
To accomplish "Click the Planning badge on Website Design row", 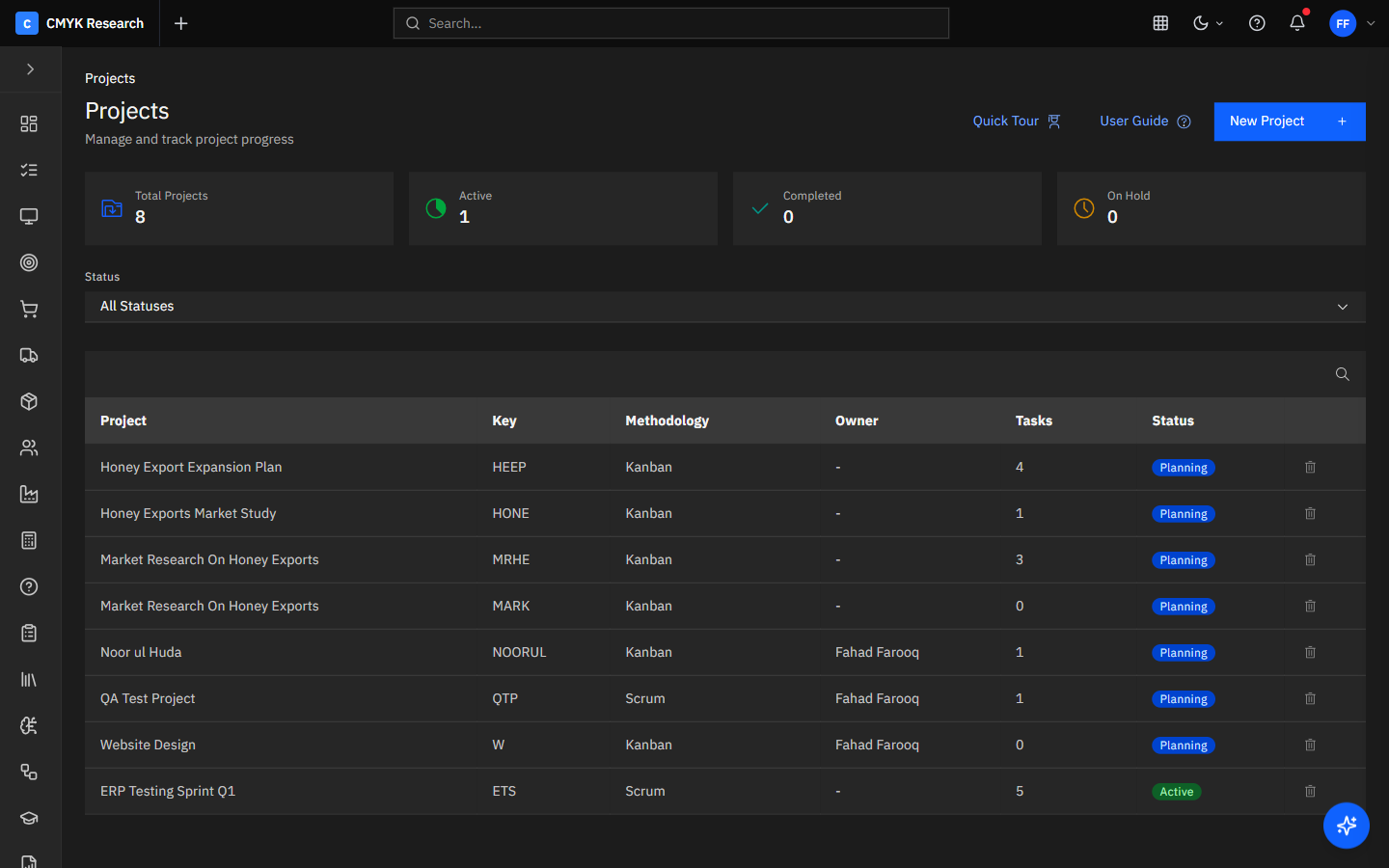I will tap(1183, 746).
